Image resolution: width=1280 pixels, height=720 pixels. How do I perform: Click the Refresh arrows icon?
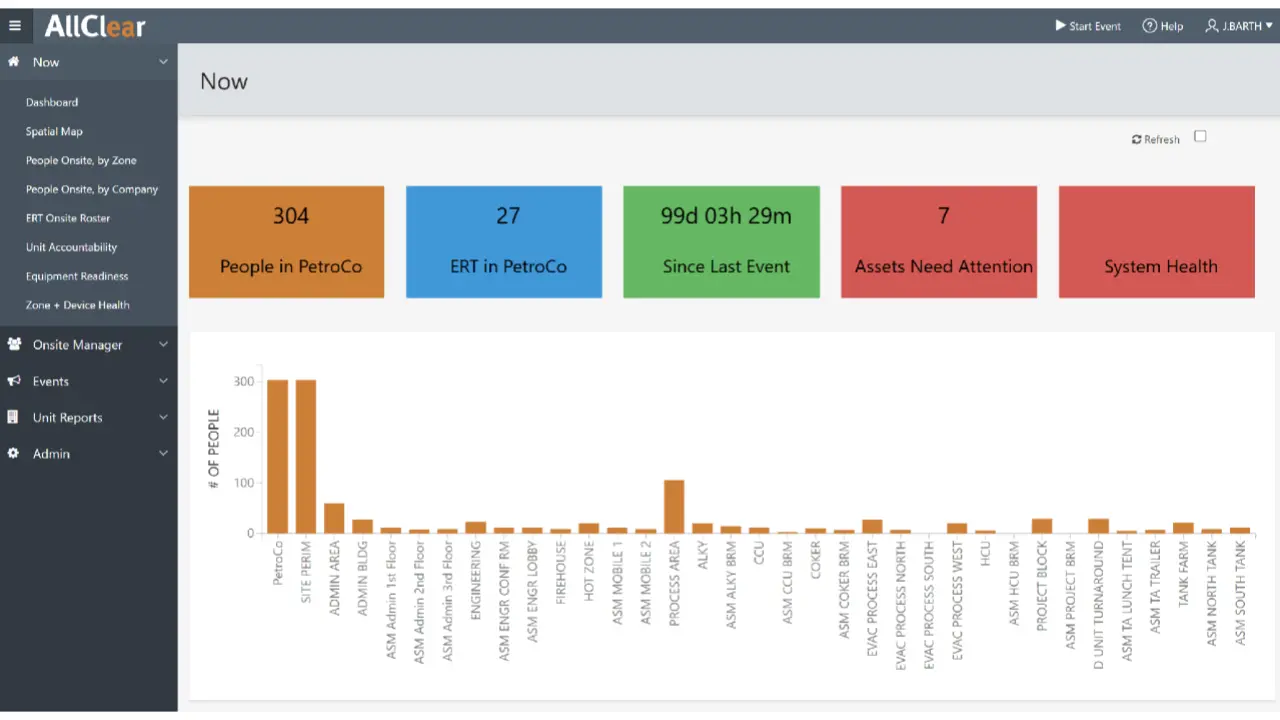(1137, 140)
